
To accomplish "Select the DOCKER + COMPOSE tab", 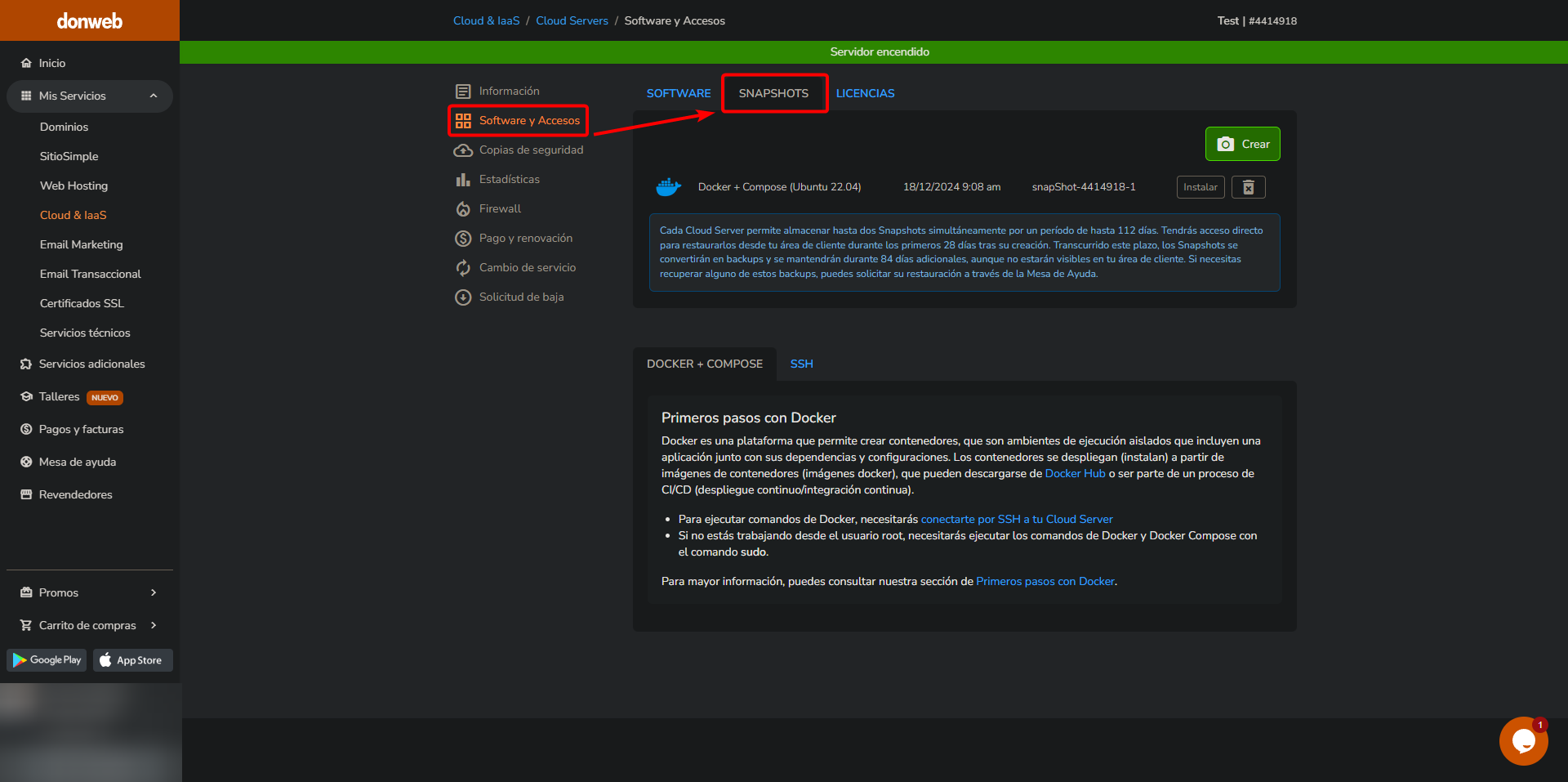I will 705,364.
